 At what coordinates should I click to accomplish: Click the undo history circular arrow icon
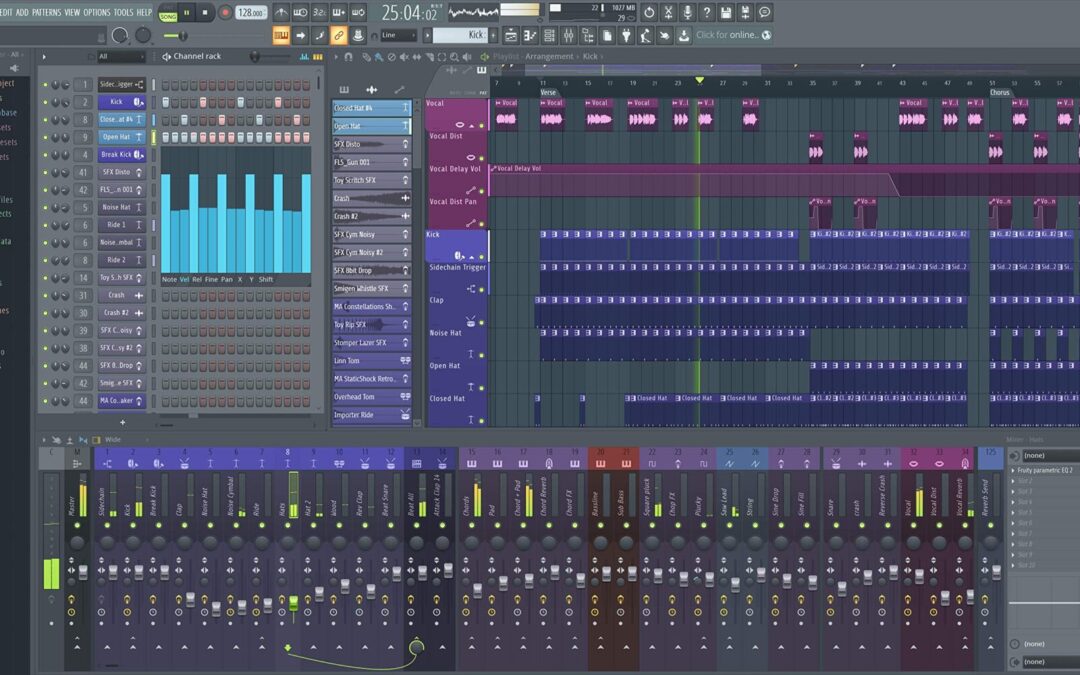click(649, 13)
